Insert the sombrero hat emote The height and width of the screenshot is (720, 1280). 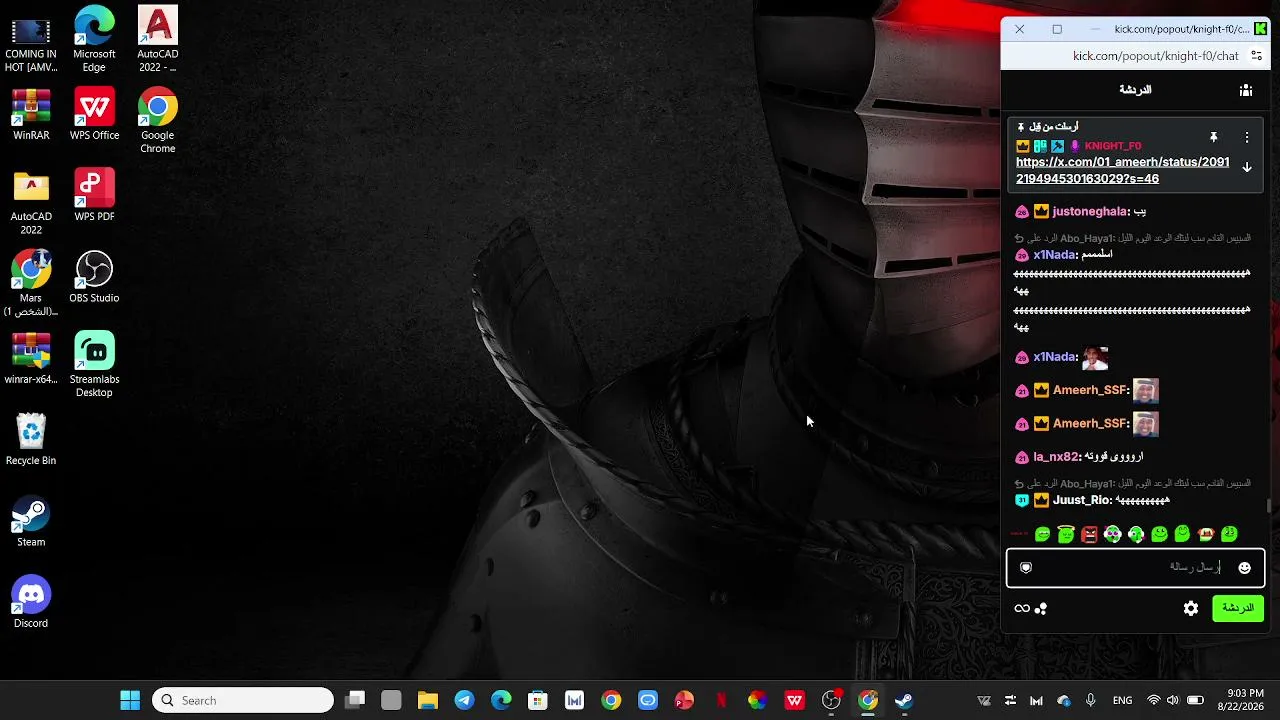(1206, 535)
